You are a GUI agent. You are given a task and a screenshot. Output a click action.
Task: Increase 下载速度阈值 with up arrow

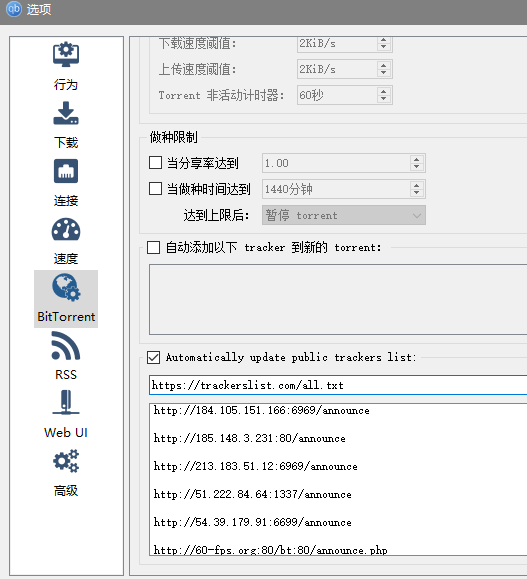coord(384,40)
